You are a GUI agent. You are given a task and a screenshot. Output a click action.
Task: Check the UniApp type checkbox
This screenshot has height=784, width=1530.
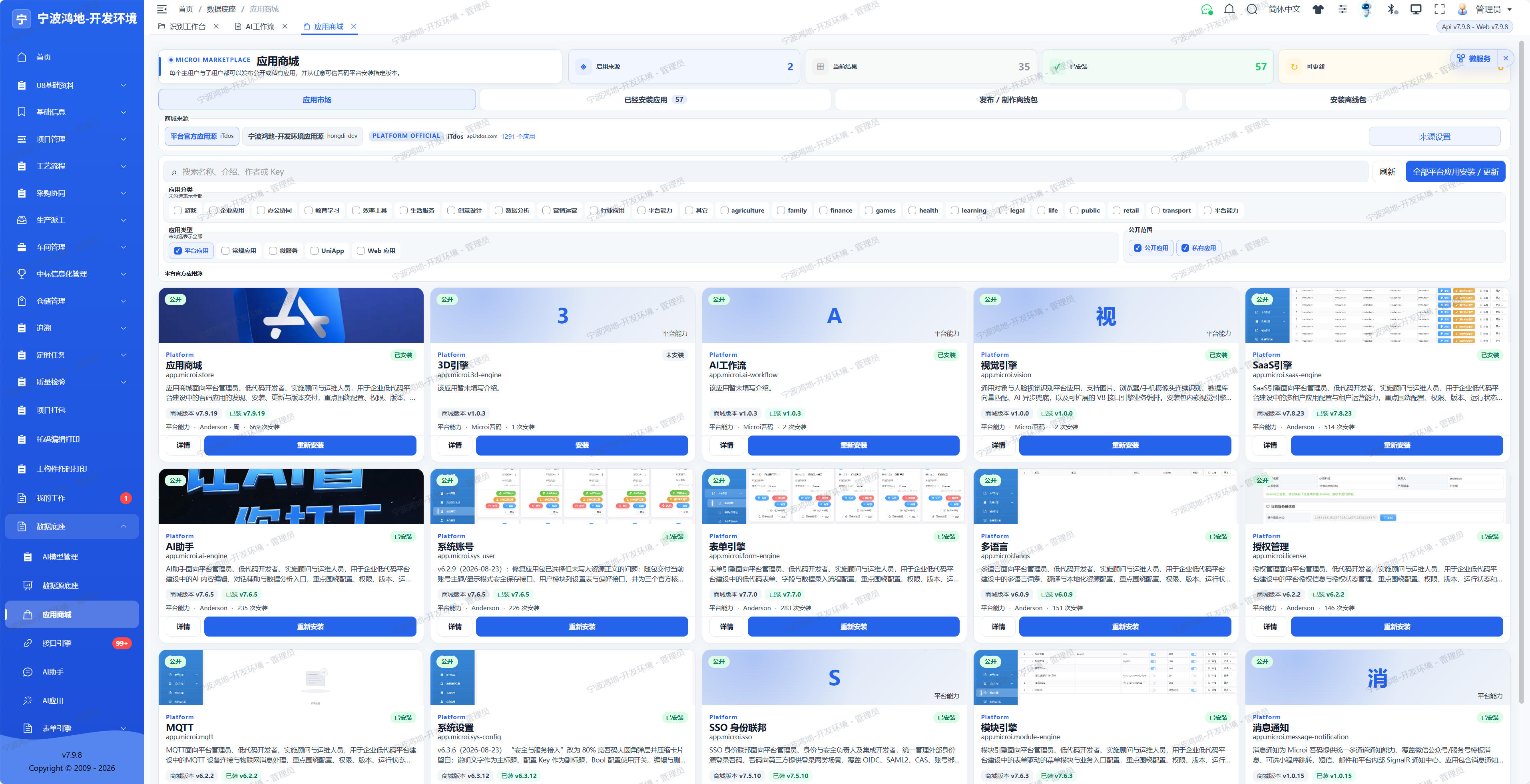click(x=314, y=251)
